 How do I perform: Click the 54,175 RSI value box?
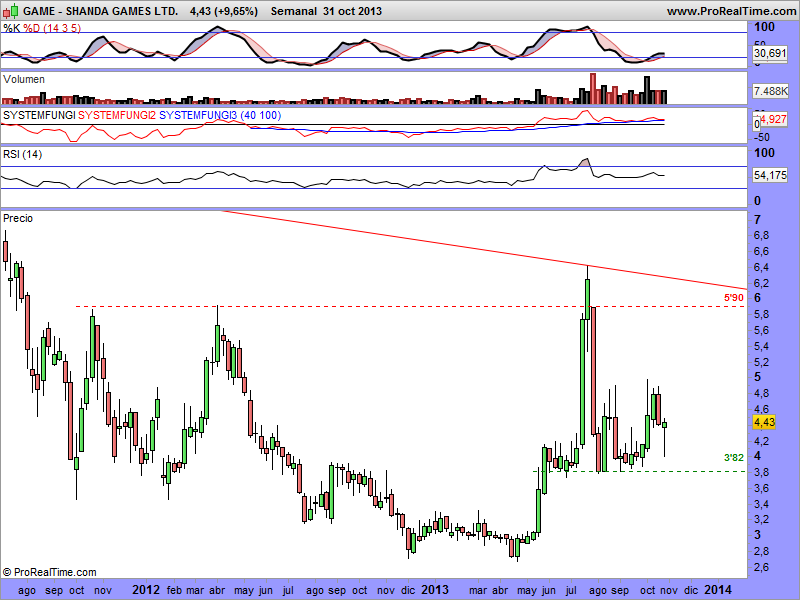tap(770, 175)
